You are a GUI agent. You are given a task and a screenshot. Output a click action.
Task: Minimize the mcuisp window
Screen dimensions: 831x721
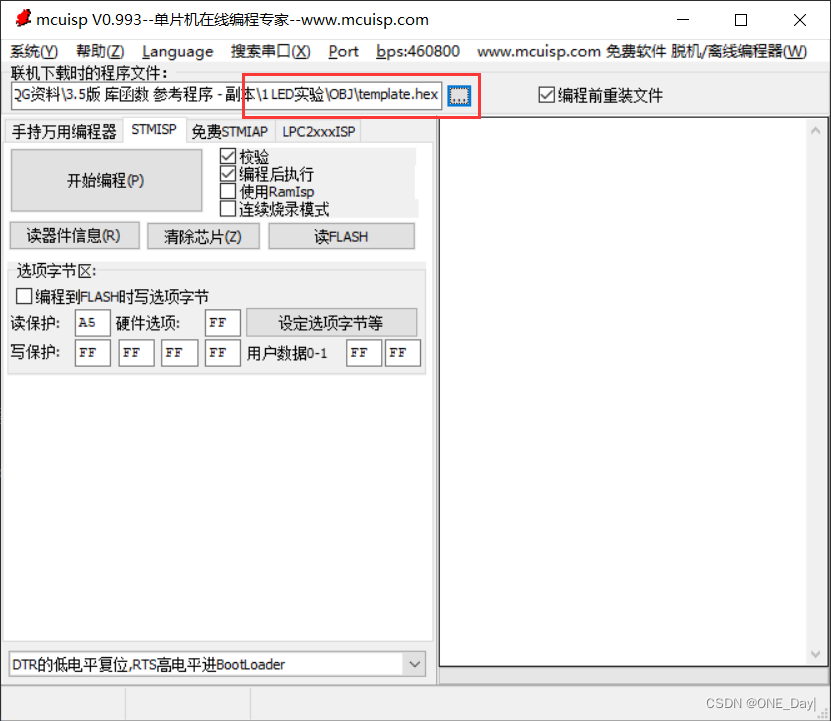pos(683,20)
